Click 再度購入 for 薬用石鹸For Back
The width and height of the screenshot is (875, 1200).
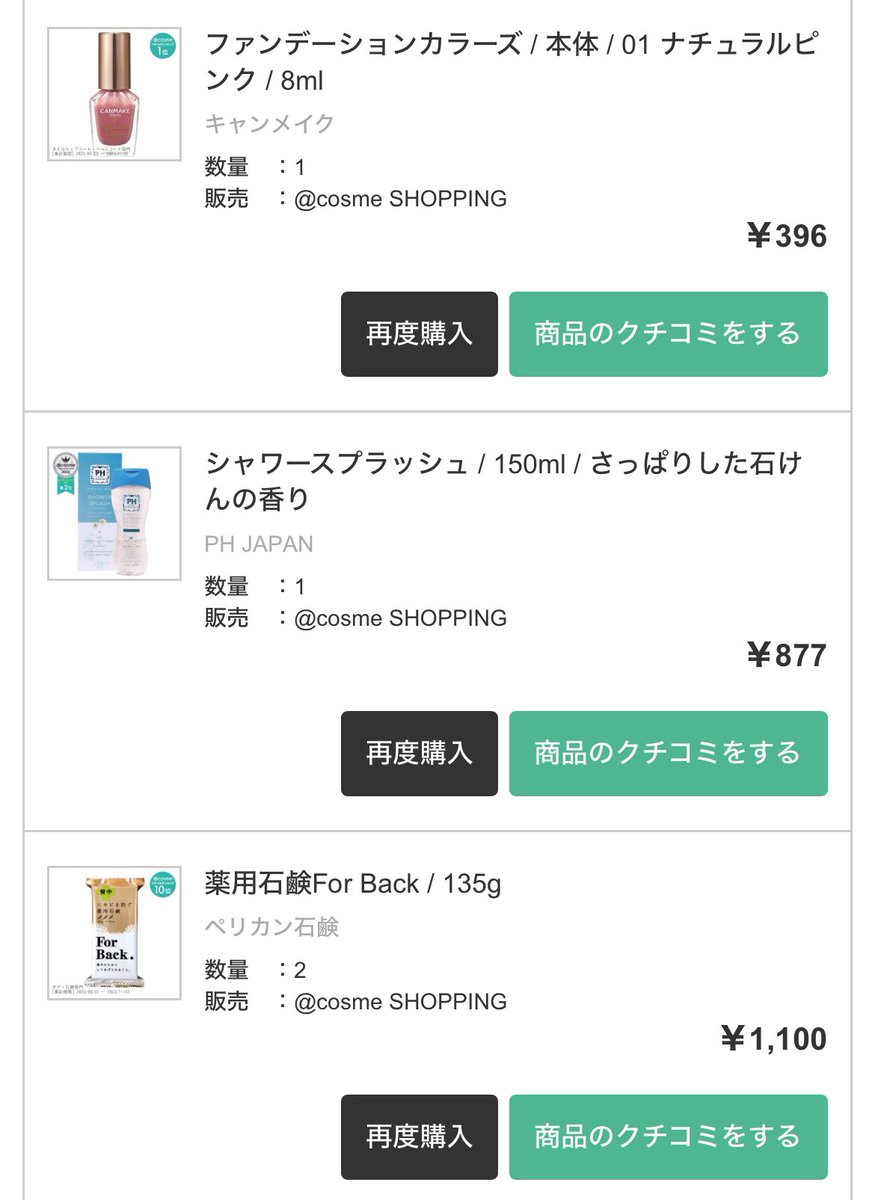419,1137
